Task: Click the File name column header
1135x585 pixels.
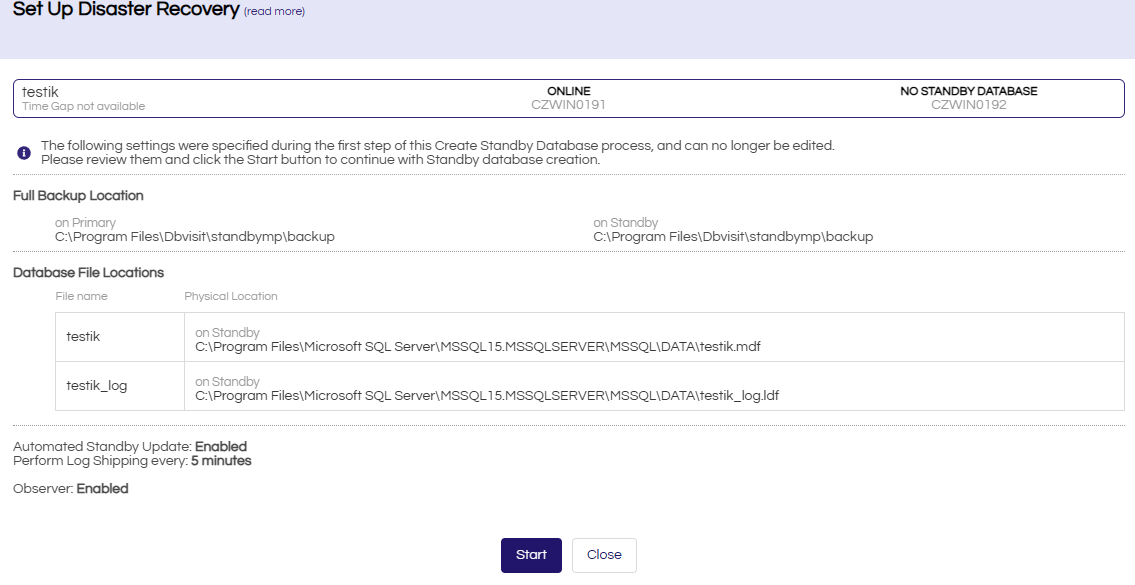Action: [81, 296]
